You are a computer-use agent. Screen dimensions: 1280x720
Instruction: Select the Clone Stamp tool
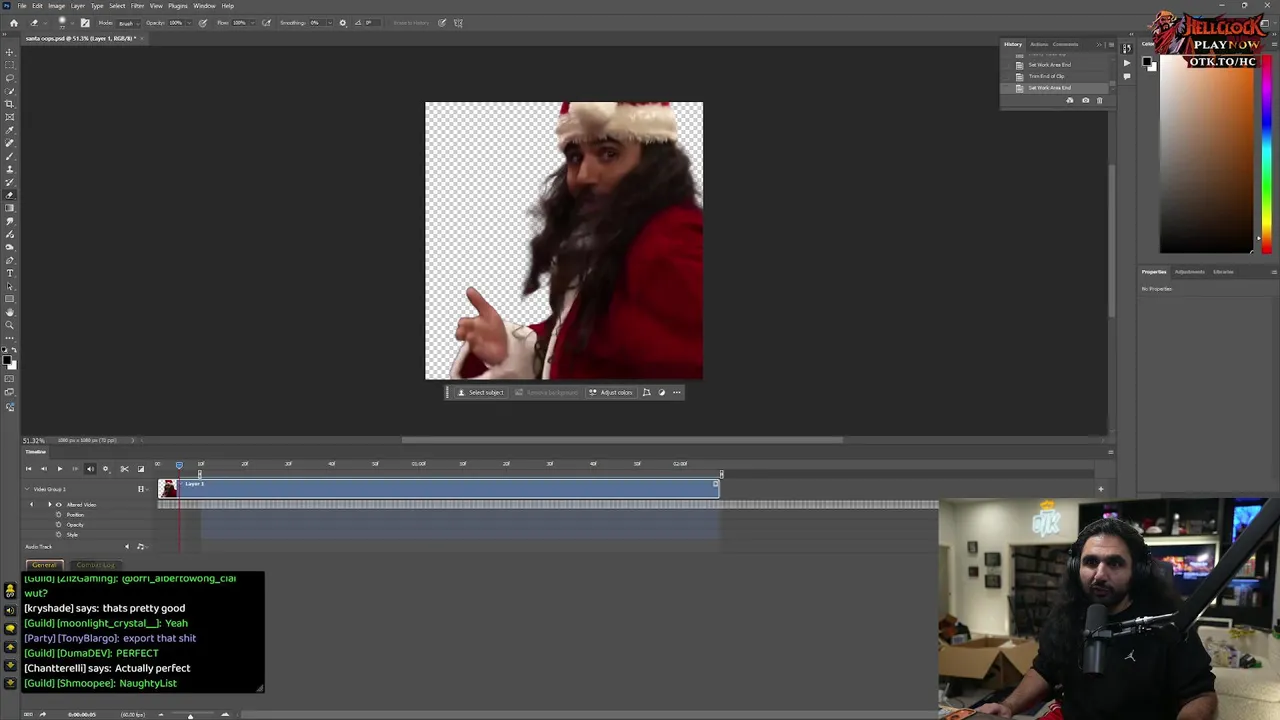coord(12,169)
